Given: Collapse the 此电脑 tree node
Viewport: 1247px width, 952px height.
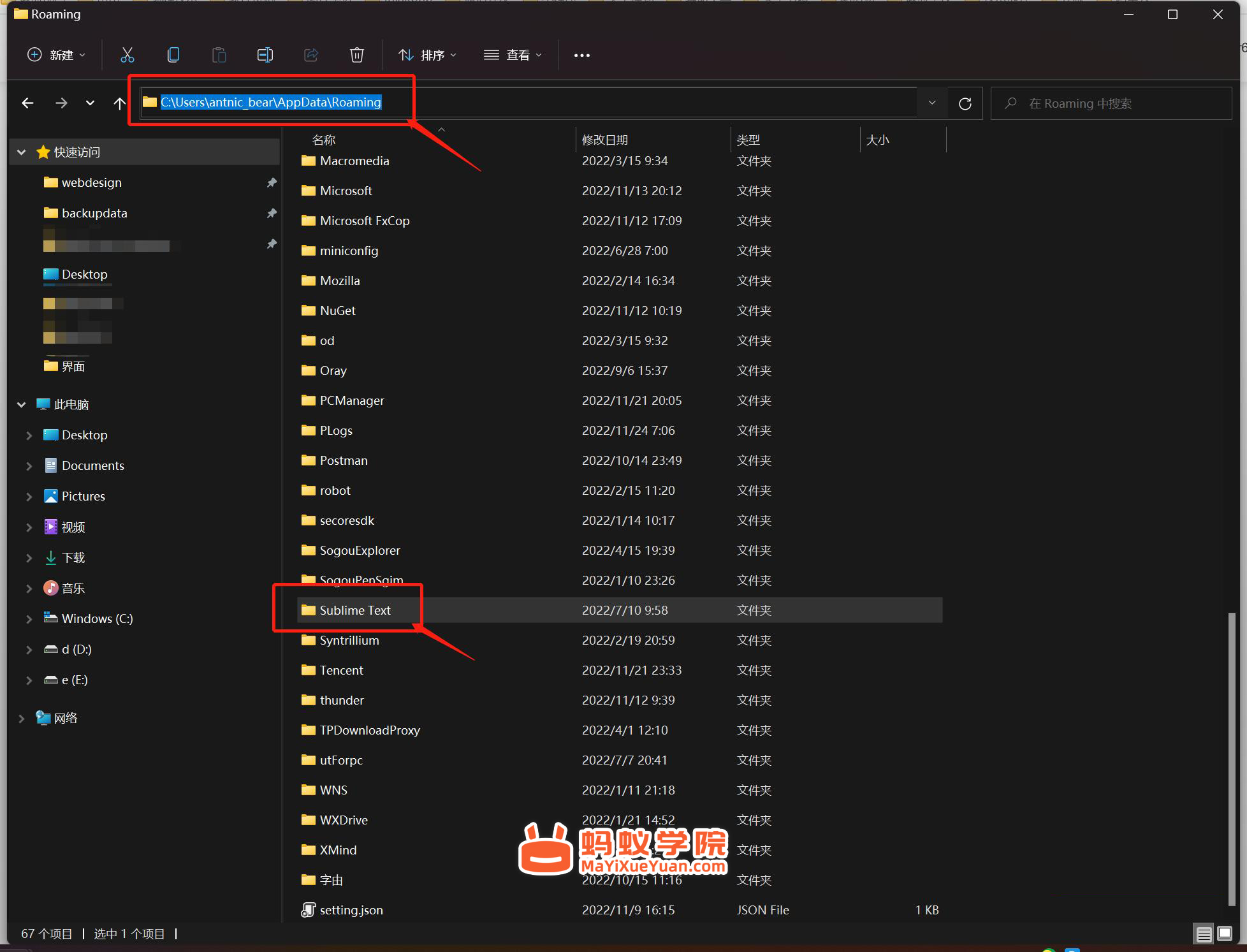Looking at the screenshot, I should tap(22, 405).
